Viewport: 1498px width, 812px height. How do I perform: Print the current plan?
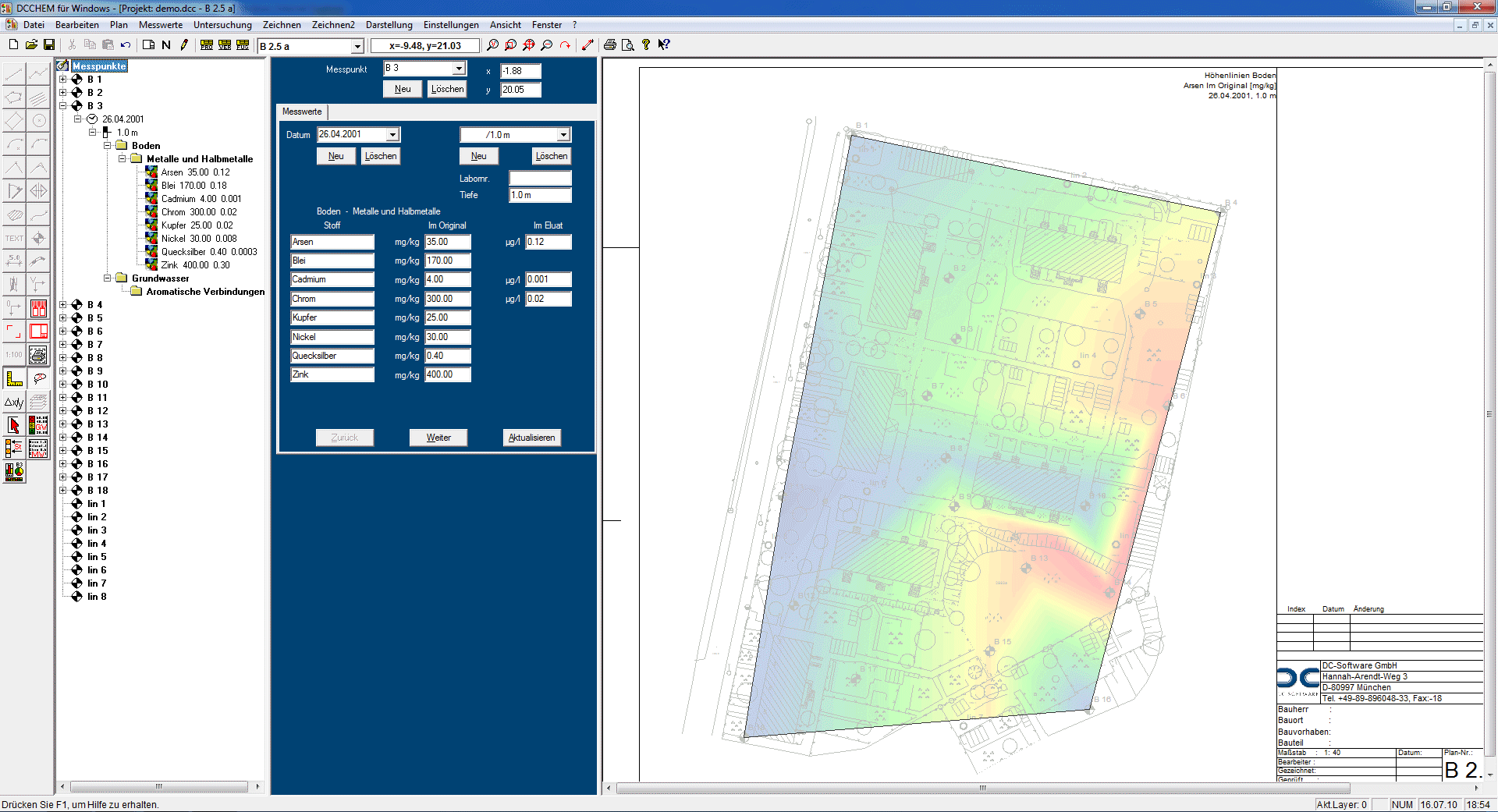610,45
